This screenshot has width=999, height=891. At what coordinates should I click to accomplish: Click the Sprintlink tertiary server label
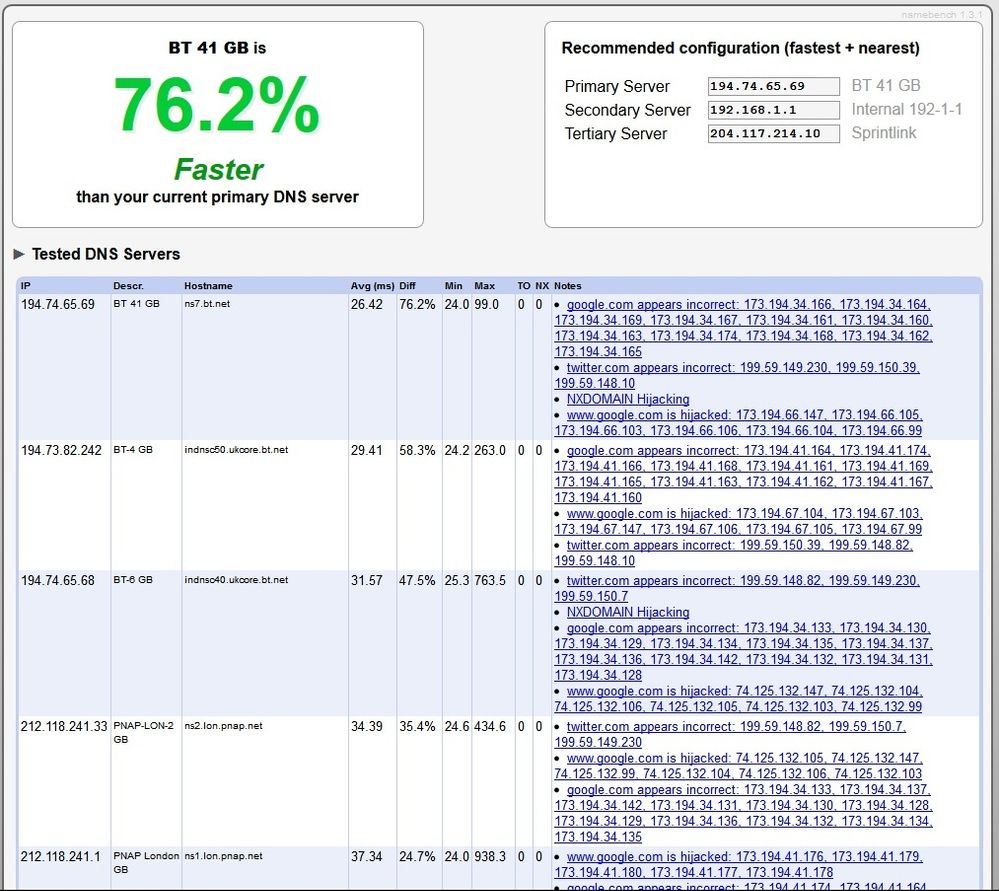[884, 133]
